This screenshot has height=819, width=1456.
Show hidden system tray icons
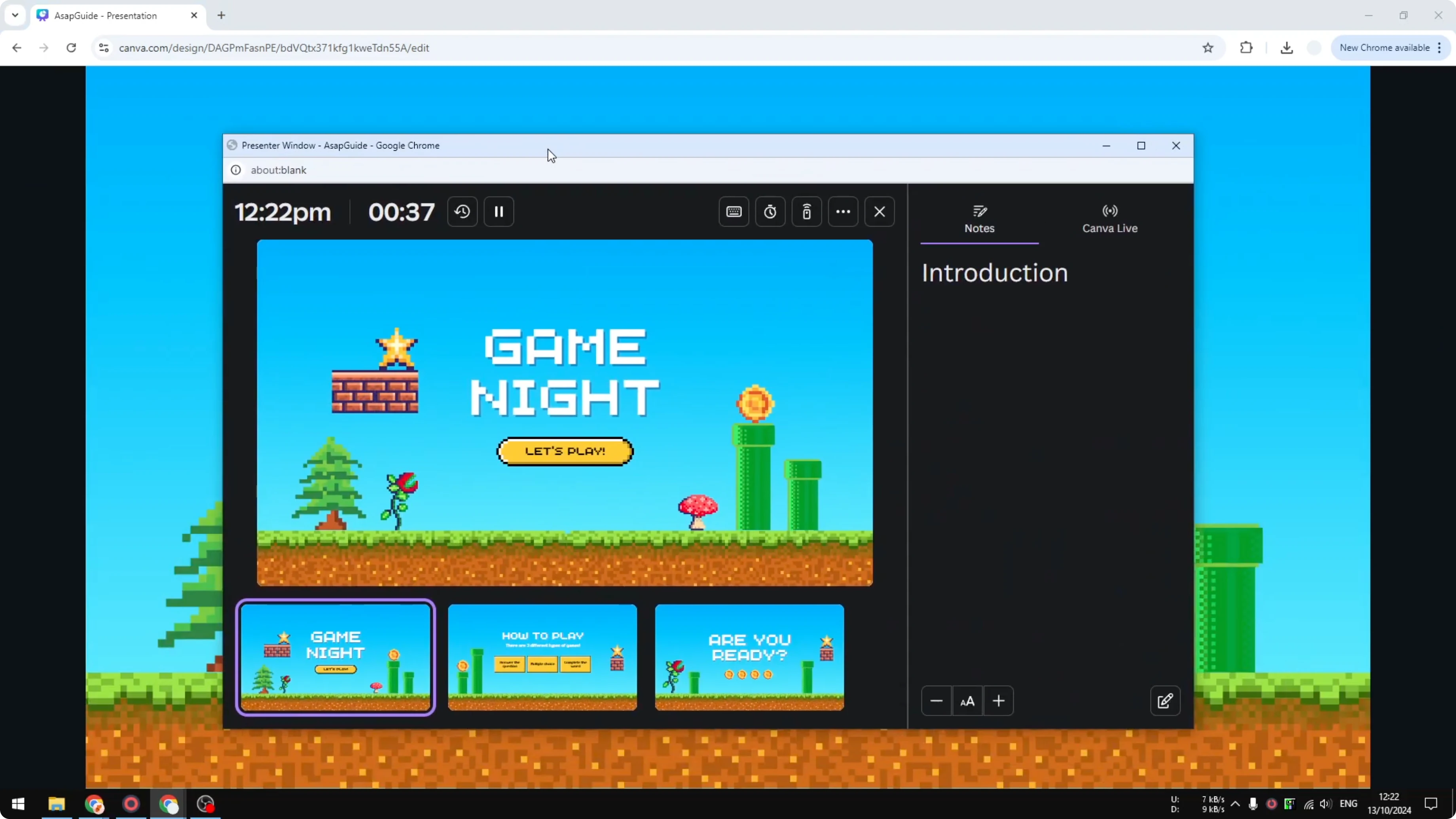[1236, 804]
